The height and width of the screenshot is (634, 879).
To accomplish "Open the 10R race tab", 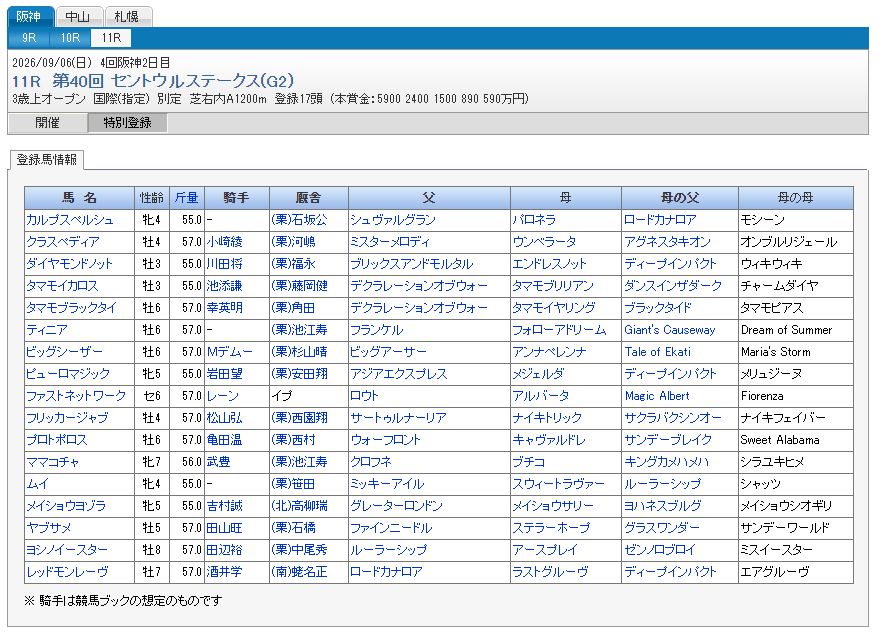I will [71, 38].
